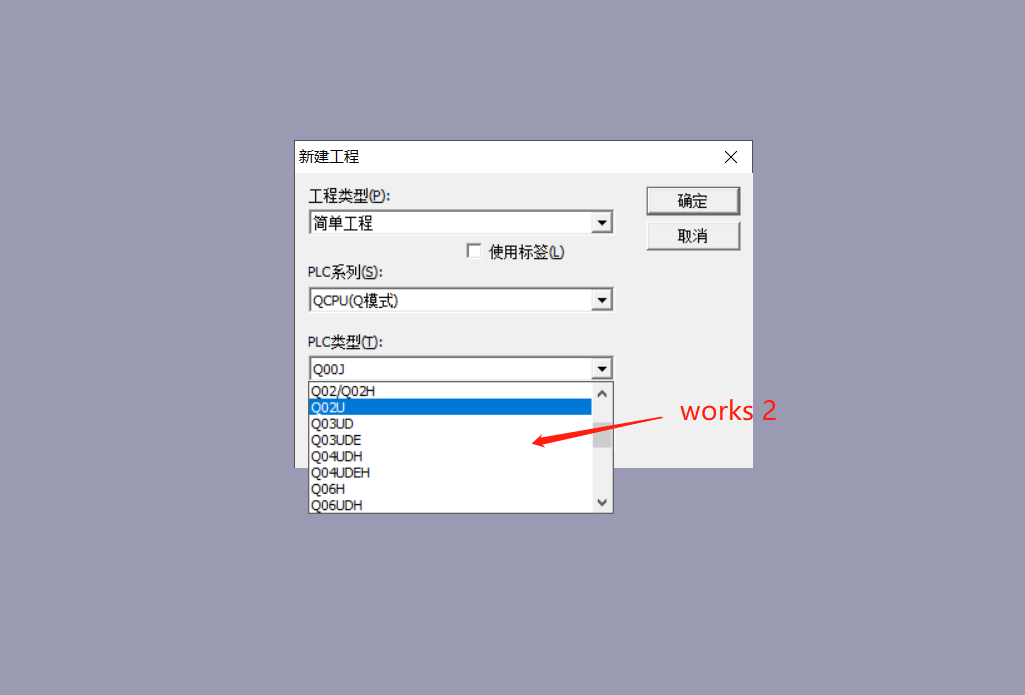This screenshot has width=1025, height=695.
Task: Click the list scrollbar up arrow
Action: point(602,394)
